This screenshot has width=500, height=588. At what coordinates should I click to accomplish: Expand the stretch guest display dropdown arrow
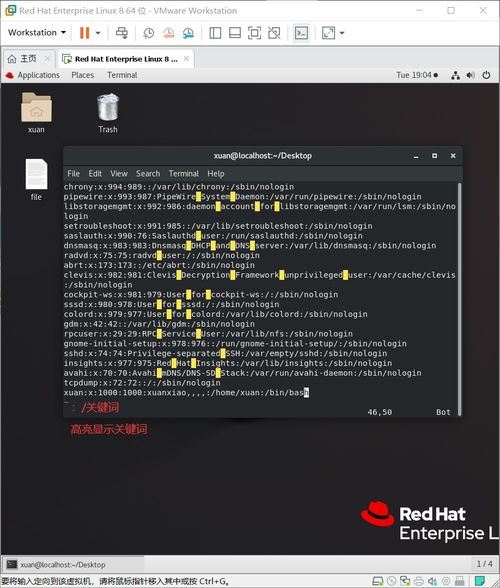click(342, 33)
